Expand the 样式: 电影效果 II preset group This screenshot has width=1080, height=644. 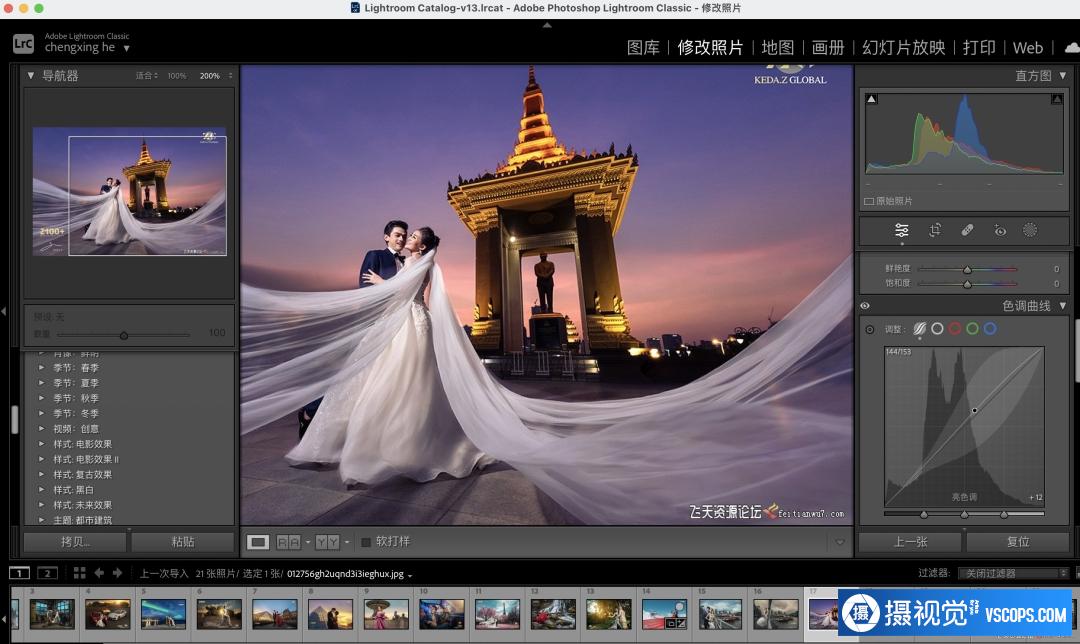(x=41, y=459)
